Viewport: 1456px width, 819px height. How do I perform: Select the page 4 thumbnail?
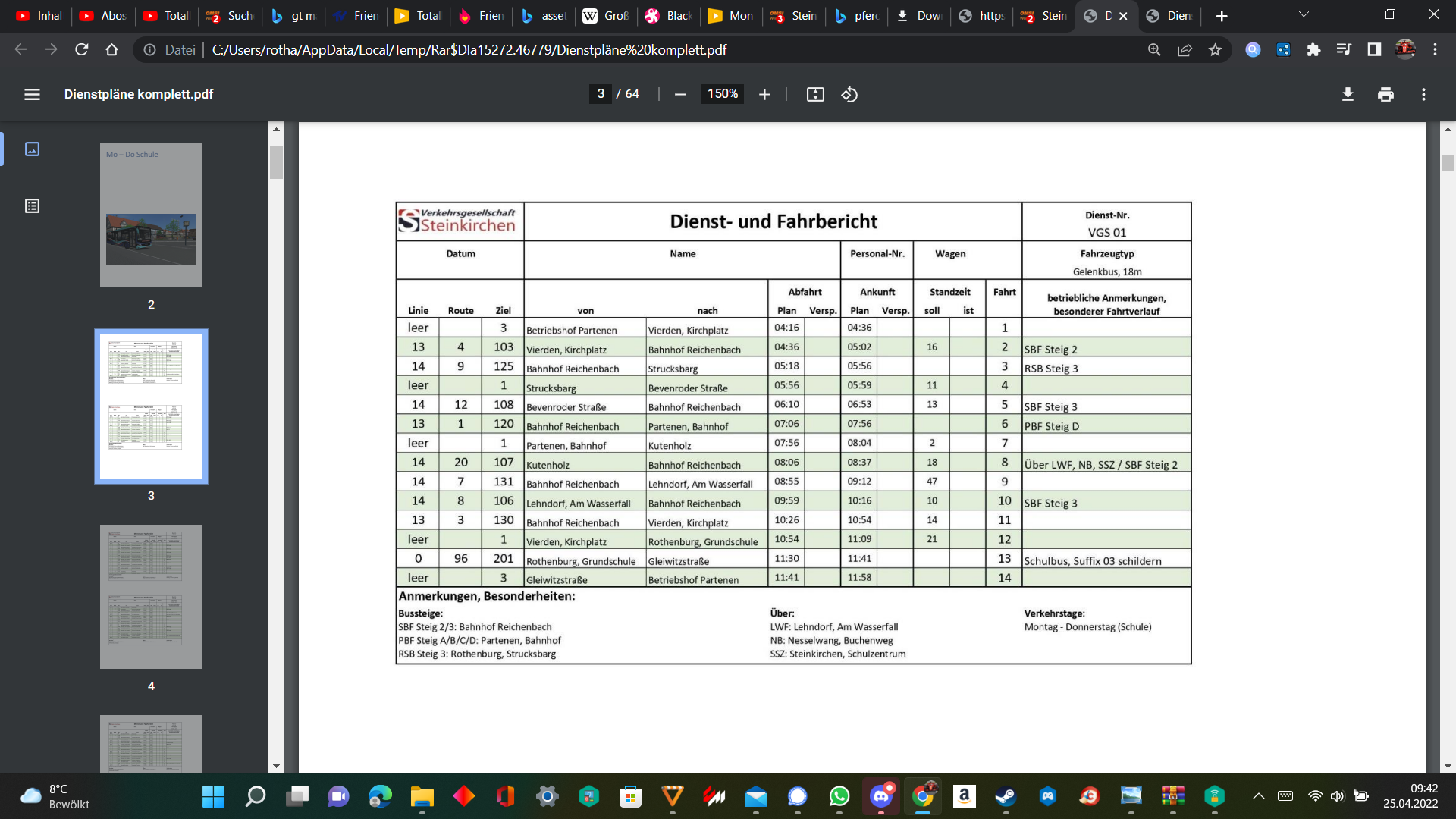coord(151,597)
